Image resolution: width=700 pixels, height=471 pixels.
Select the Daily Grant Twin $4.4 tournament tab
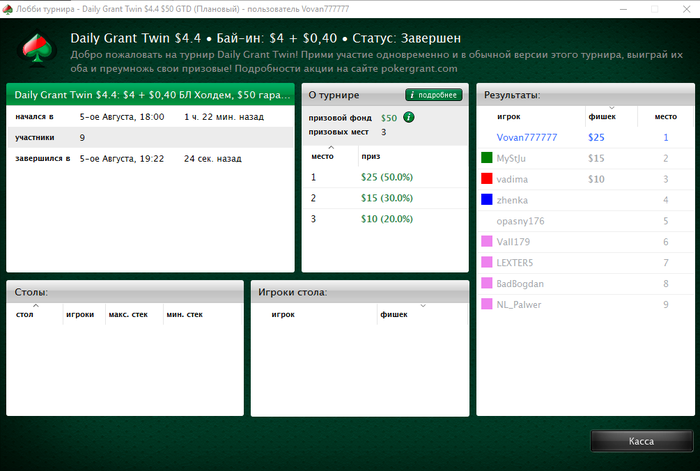[150, 95]
